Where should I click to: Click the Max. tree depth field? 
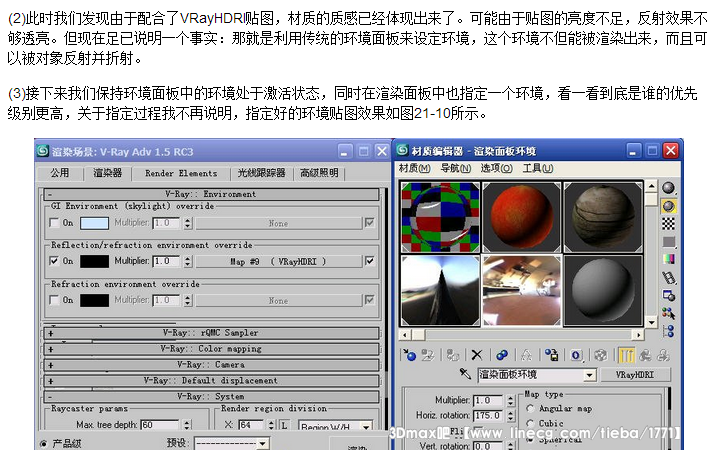(x=160, y=425)
